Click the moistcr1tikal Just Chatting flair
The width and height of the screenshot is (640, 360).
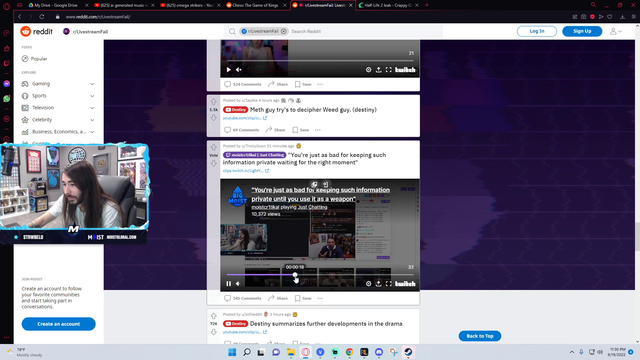[254, 155]
